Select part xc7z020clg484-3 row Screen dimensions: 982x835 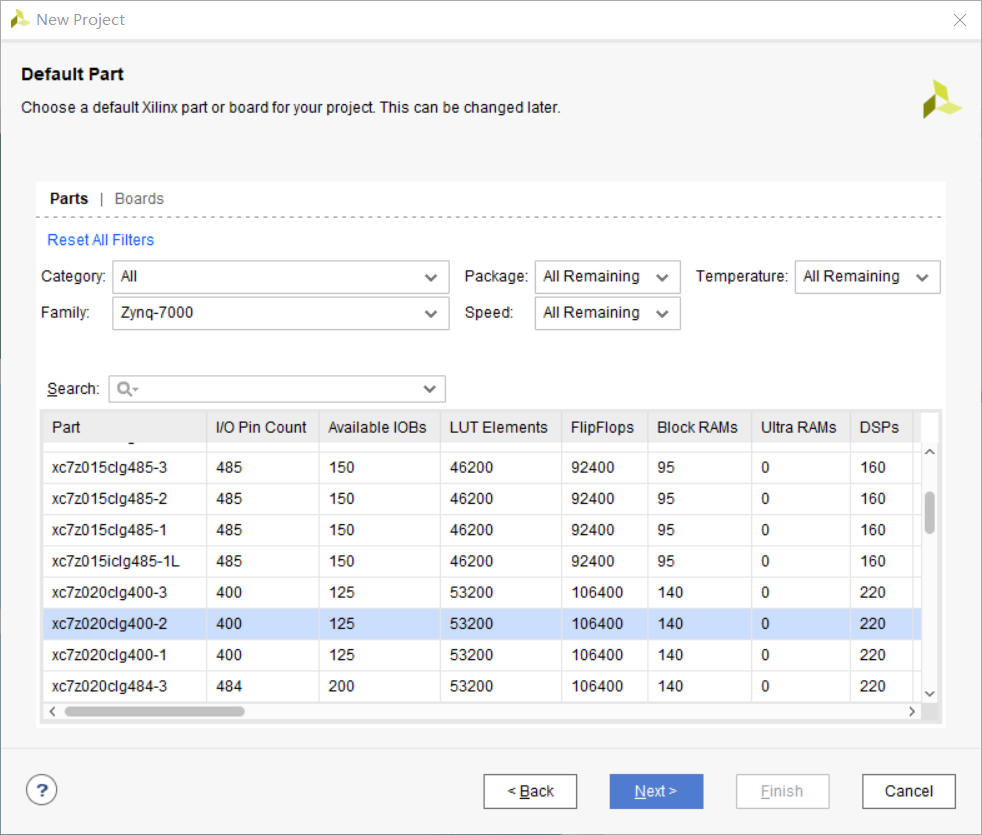click(482, 687)
